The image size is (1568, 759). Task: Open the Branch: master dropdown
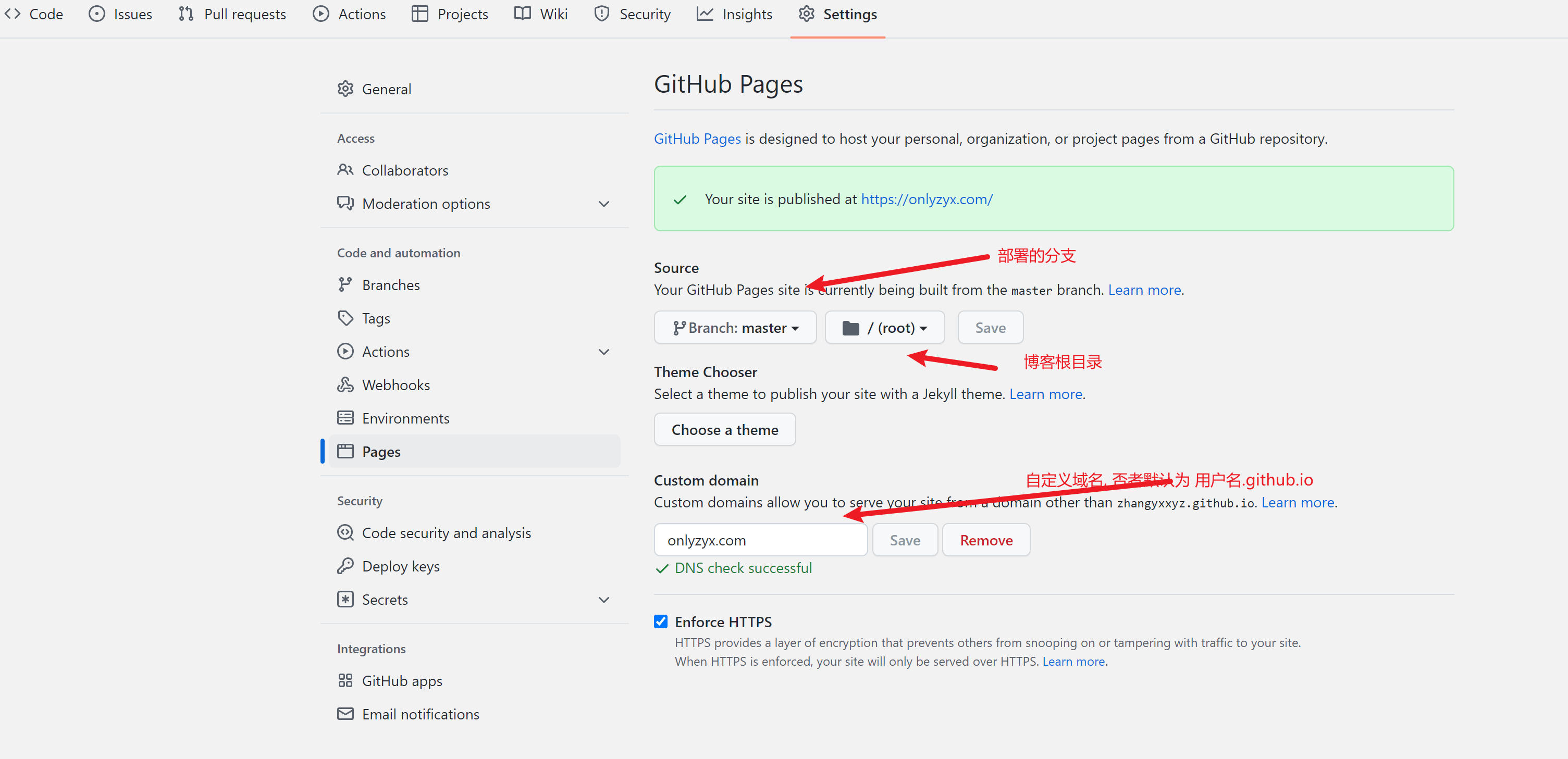(735, 327)
